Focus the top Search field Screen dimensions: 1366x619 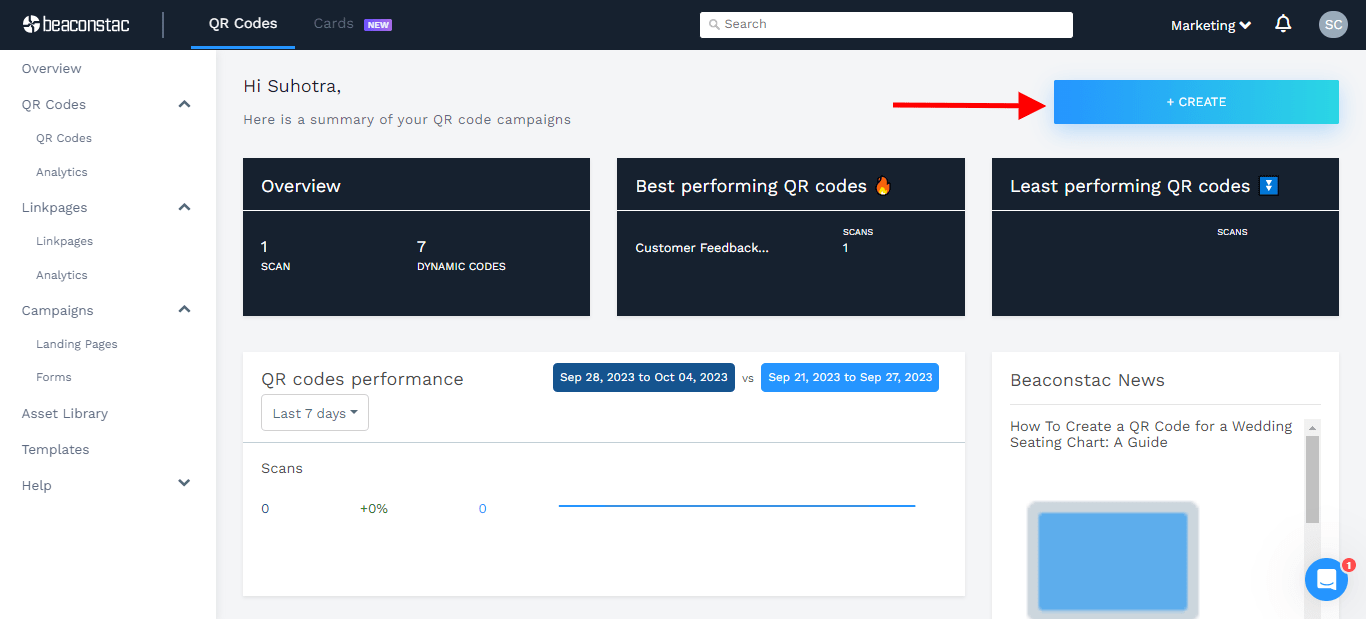[890, 25]
